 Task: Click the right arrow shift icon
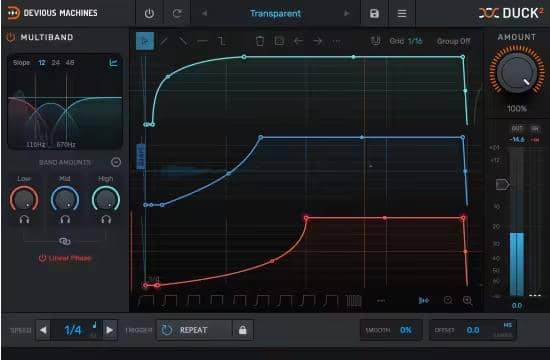(317, 41)
